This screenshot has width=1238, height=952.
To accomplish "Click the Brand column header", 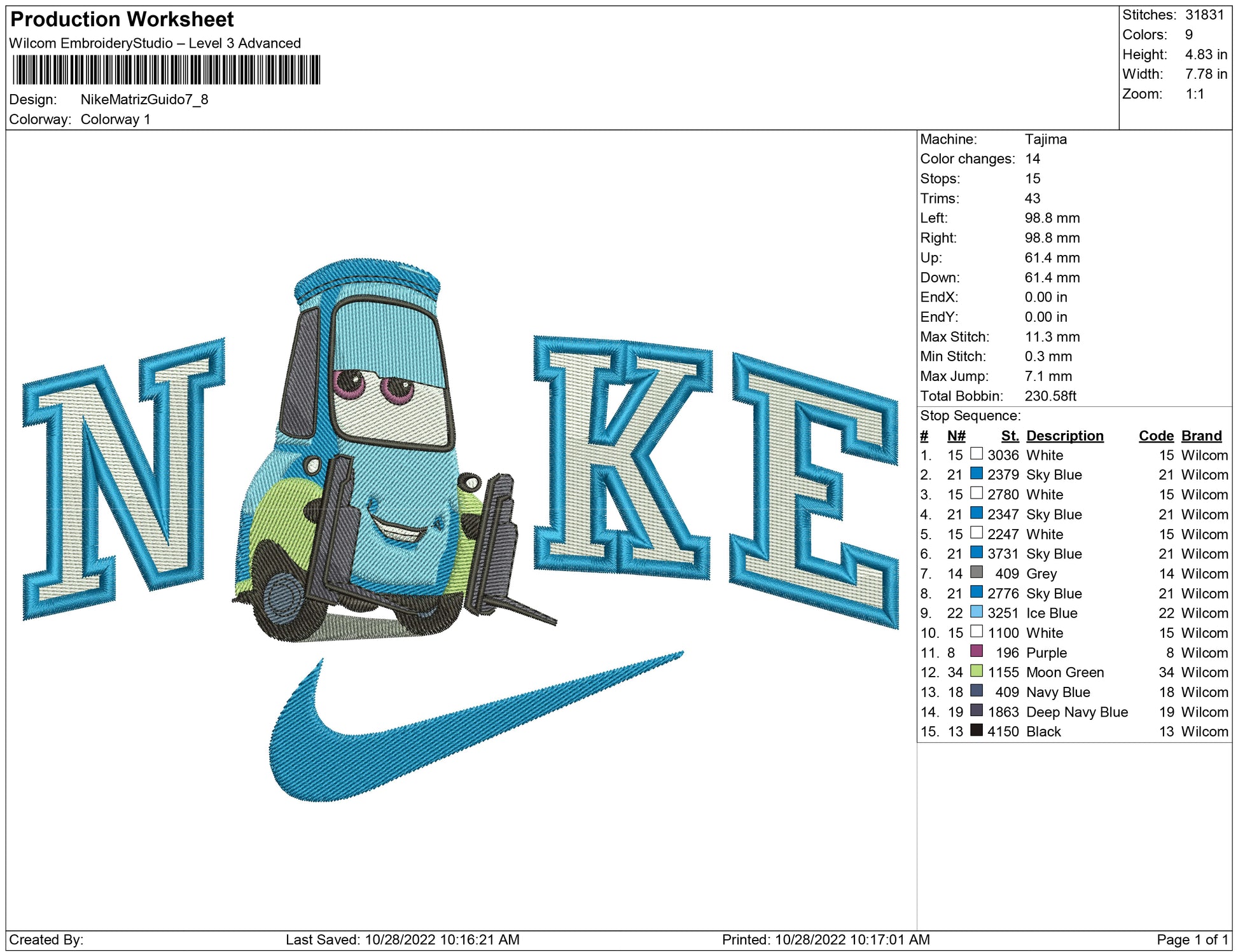I will click(x=1201, y=436).
